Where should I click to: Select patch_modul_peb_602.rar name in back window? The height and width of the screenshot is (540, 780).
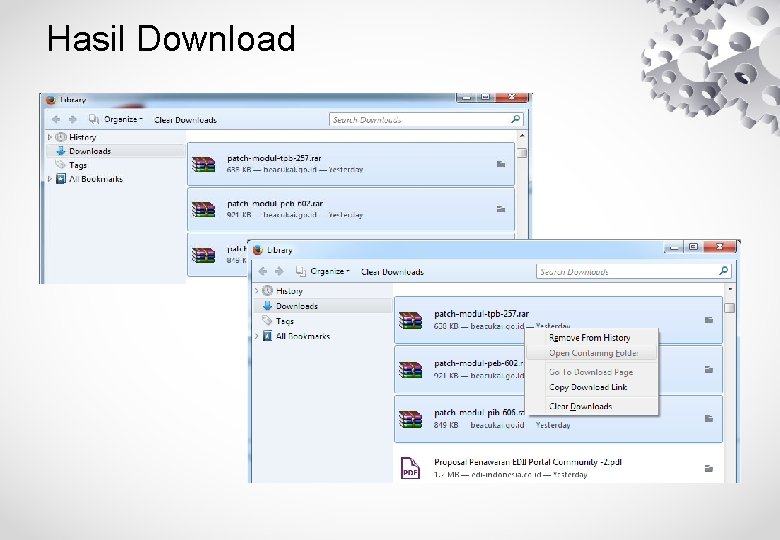tap(275, 203)
